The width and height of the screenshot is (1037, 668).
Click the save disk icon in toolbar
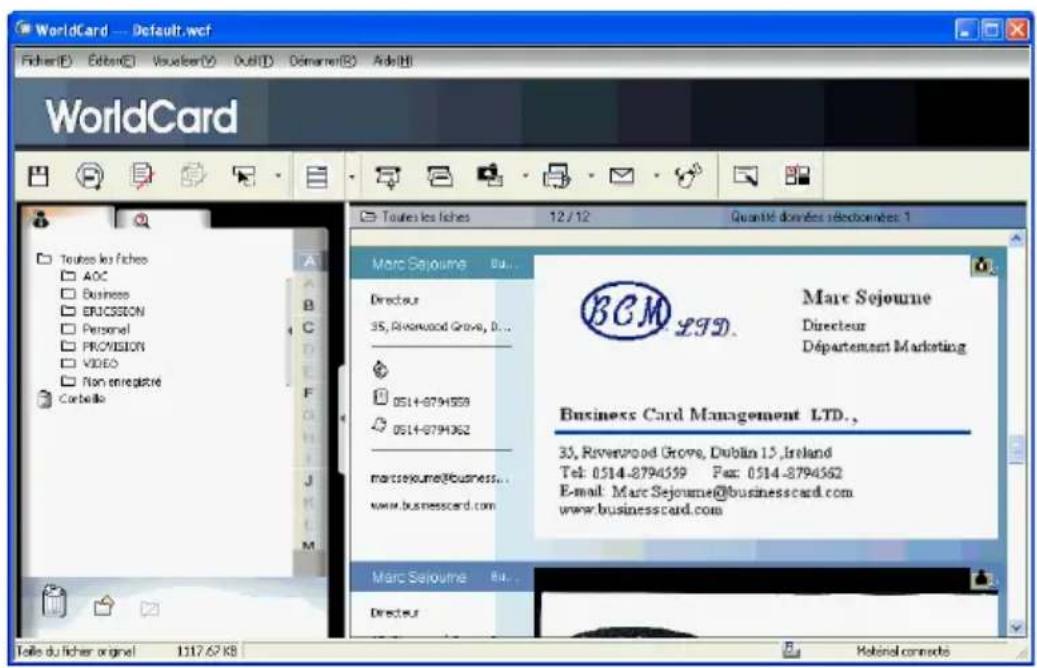click(x=38, y=177)
